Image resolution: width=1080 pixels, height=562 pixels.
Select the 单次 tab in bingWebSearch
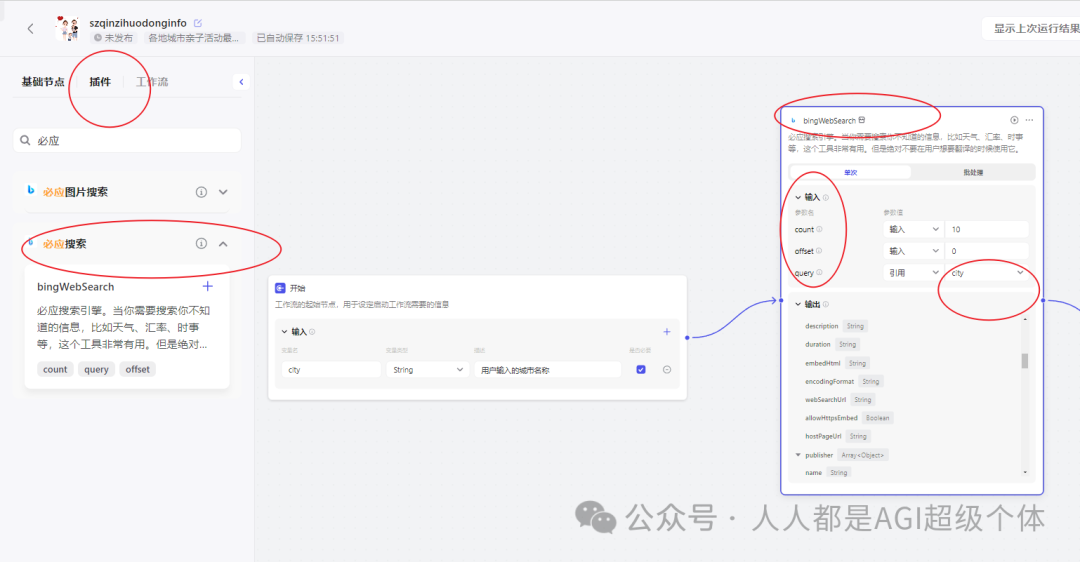851,172
